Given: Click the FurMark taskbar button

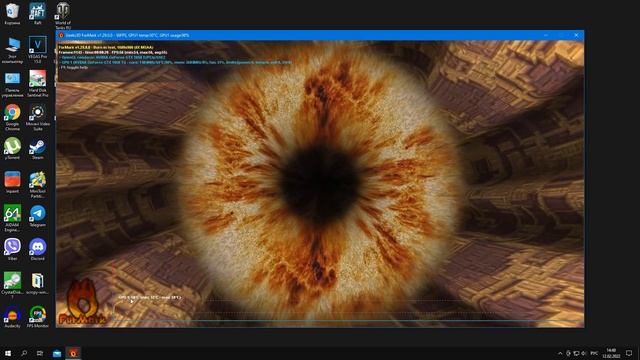Looking at the screenshot, I should click(73, 353).
